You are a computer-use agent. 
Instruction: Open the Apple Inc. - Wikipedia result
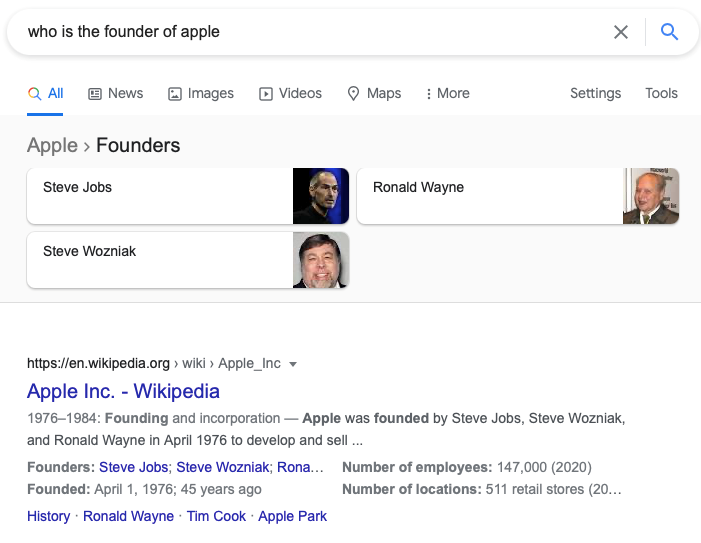123,391
